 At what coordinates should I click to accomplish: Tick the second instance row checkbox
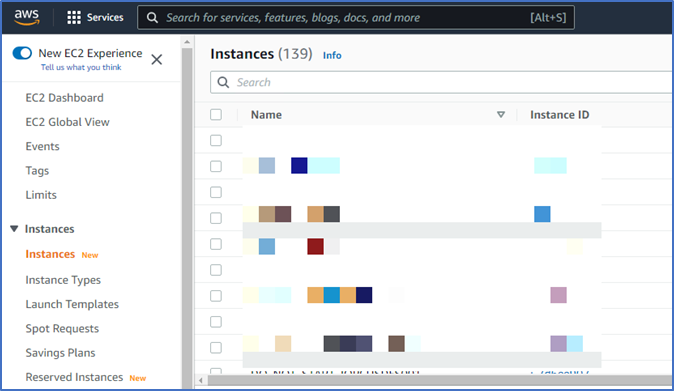point(216,166)
